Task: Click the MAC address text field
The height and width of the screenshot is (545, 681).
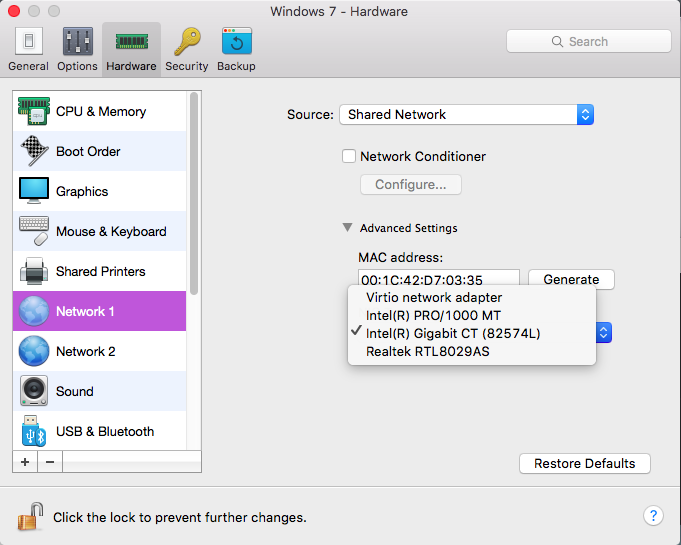Action: tap(438, 280)
